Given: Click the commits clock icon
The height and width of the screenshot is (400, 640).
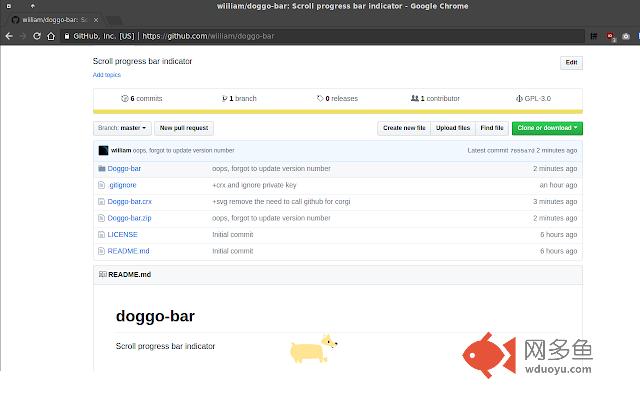Looking at the screenshot, I should [x=124, y=98].
